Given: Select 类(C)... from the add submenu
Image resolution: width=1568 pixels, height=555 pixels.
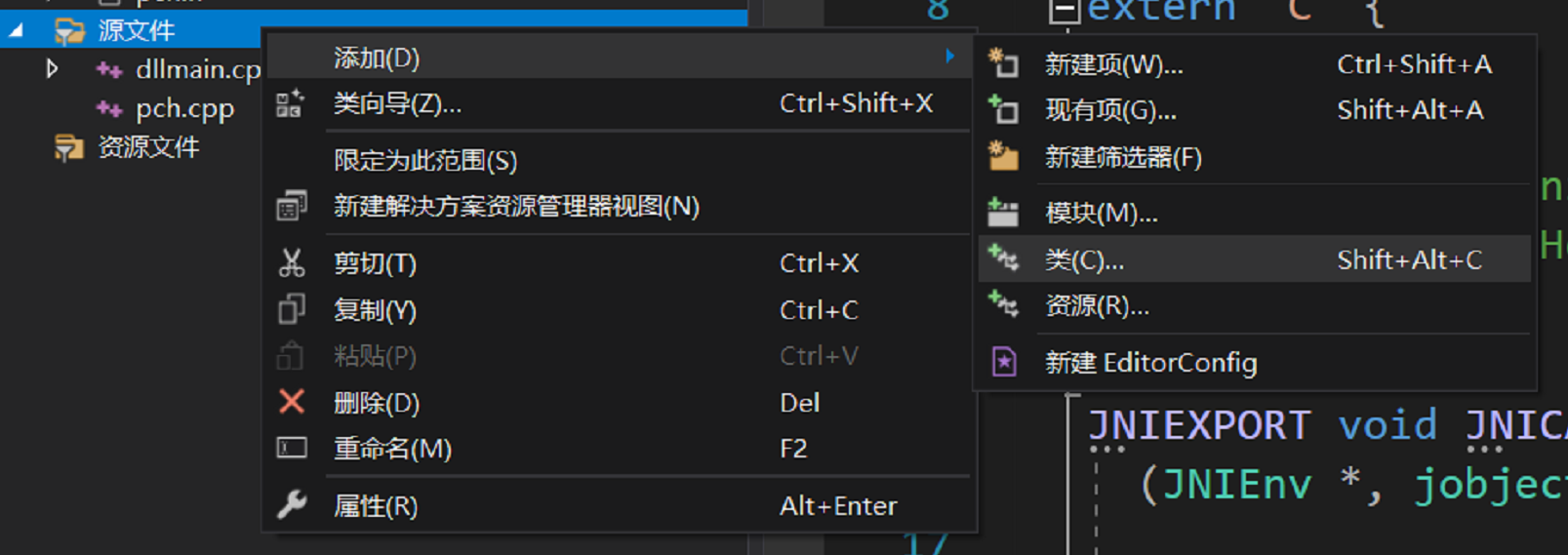Looking at the screenshot, I should (x=1084, y=260).
